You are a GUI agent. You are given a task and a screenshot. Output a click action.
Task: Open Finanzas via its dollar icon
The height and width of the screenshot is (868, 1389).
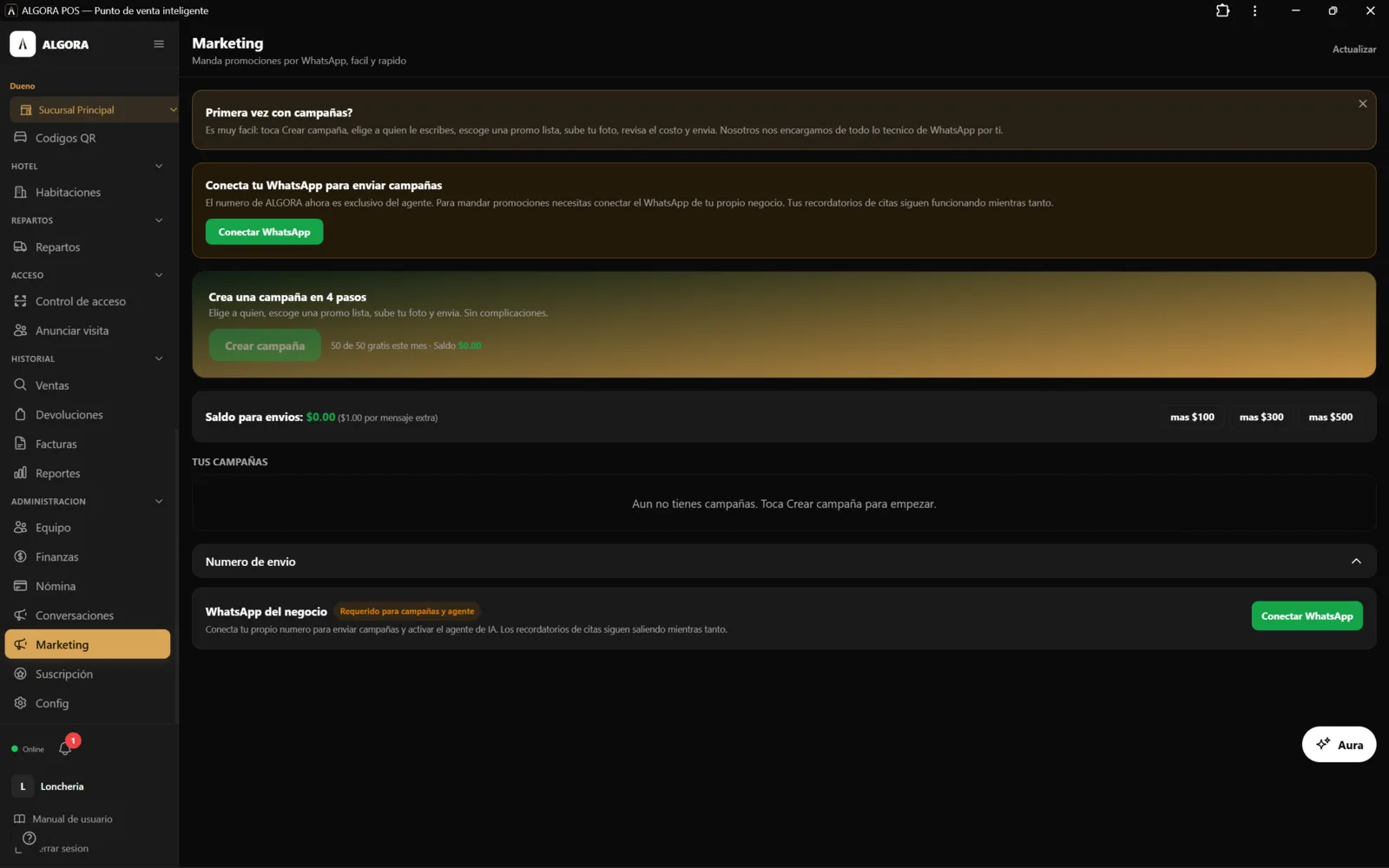[x=20, y=556]
